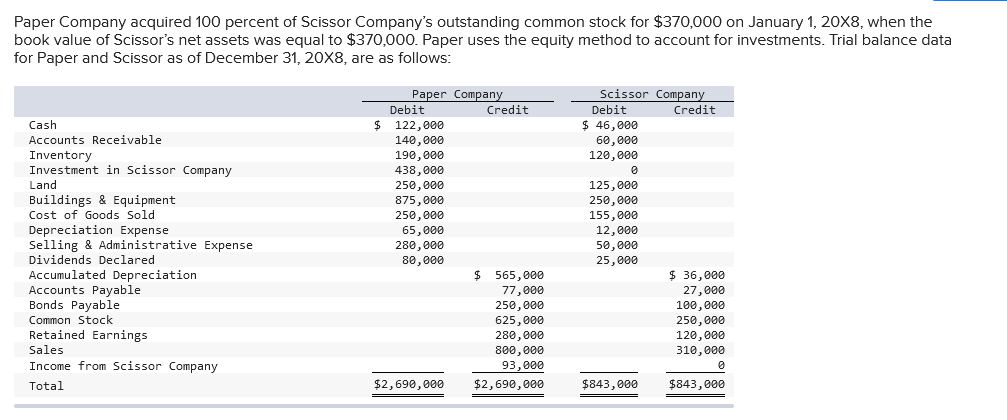Click the 'Accumulated Depreciation' label
The image size is (1007, 420).
pos(113,275)
